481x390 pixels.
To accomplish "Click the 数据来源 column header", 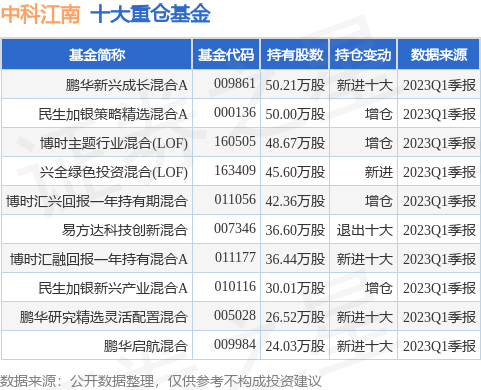I will point(439,55).
